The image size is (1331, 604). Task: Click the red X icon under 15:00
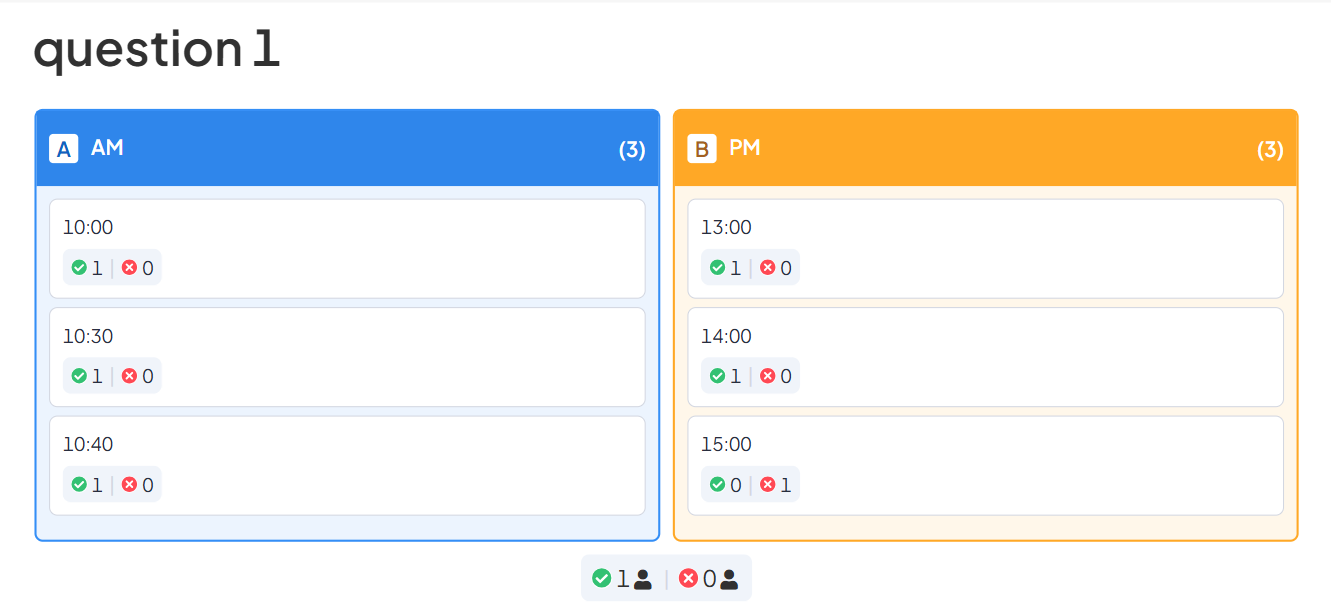(768, 485)
